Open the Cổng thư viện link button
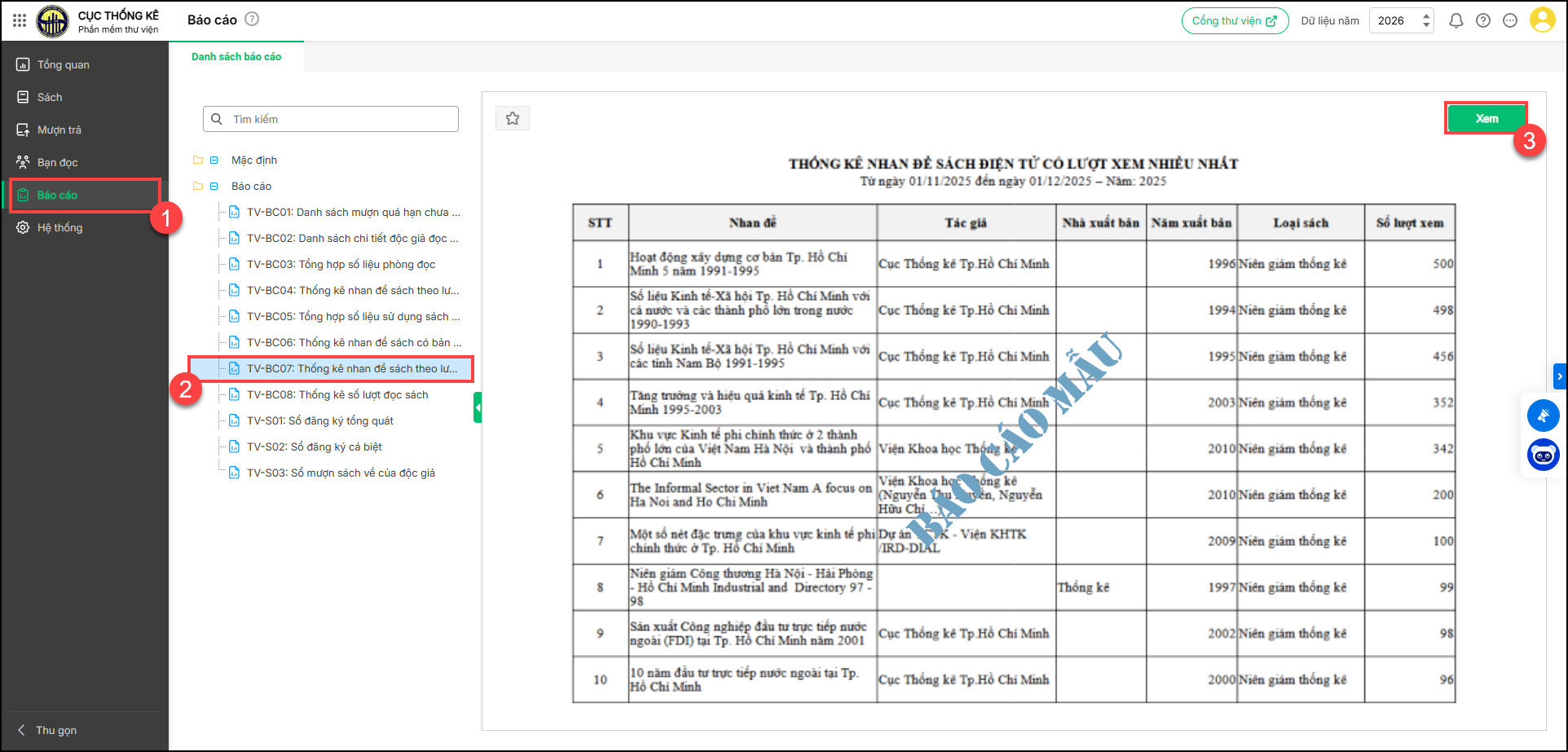 tap(1235, 21)
